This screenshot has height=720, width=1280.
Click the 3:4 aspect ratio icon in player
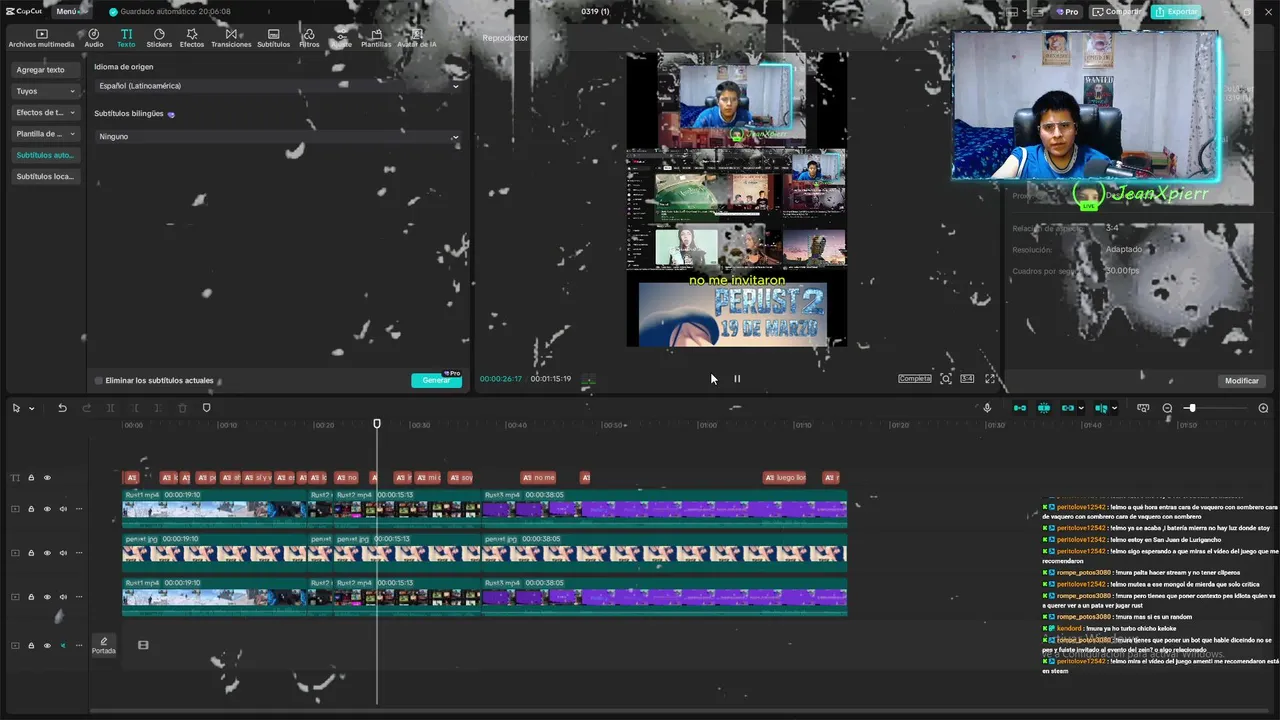(x=967, y=379)
